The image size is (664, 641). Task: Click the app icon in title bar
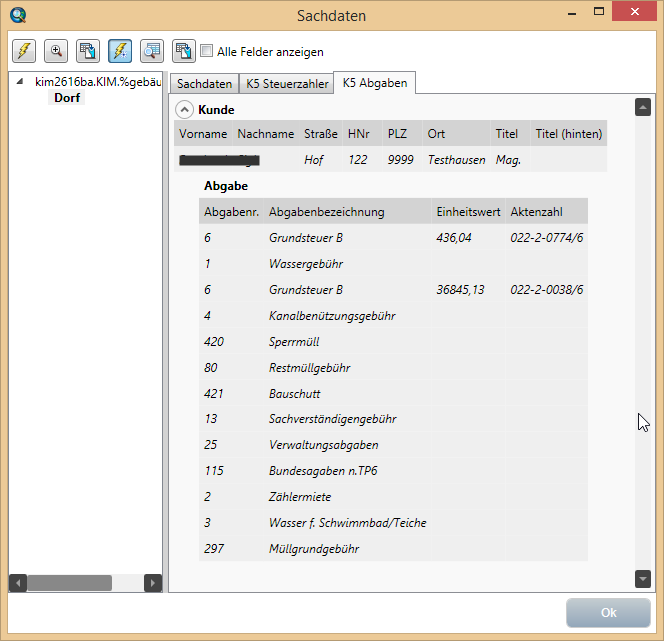click(x=17, y=15)
